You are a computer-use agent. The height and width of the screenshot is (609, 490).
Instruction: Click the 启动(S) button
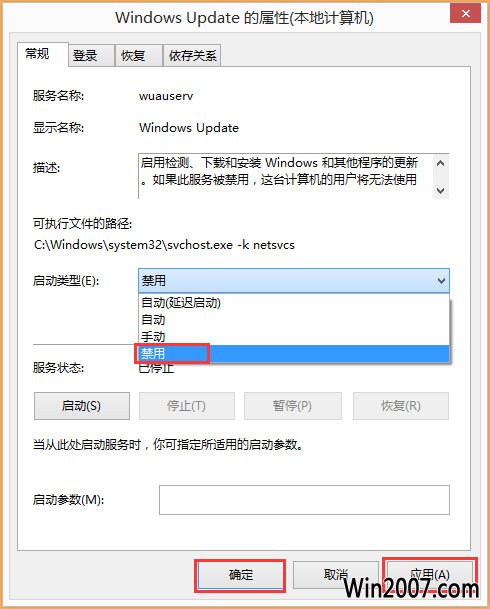(x=82, y=406)
